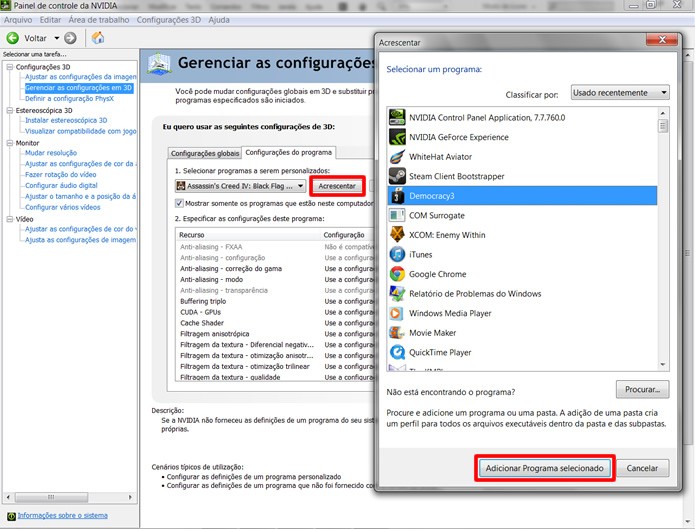Collapse the Monitor tree node
The height and width of the screenshot is (529, 695).
coord(9,143)
